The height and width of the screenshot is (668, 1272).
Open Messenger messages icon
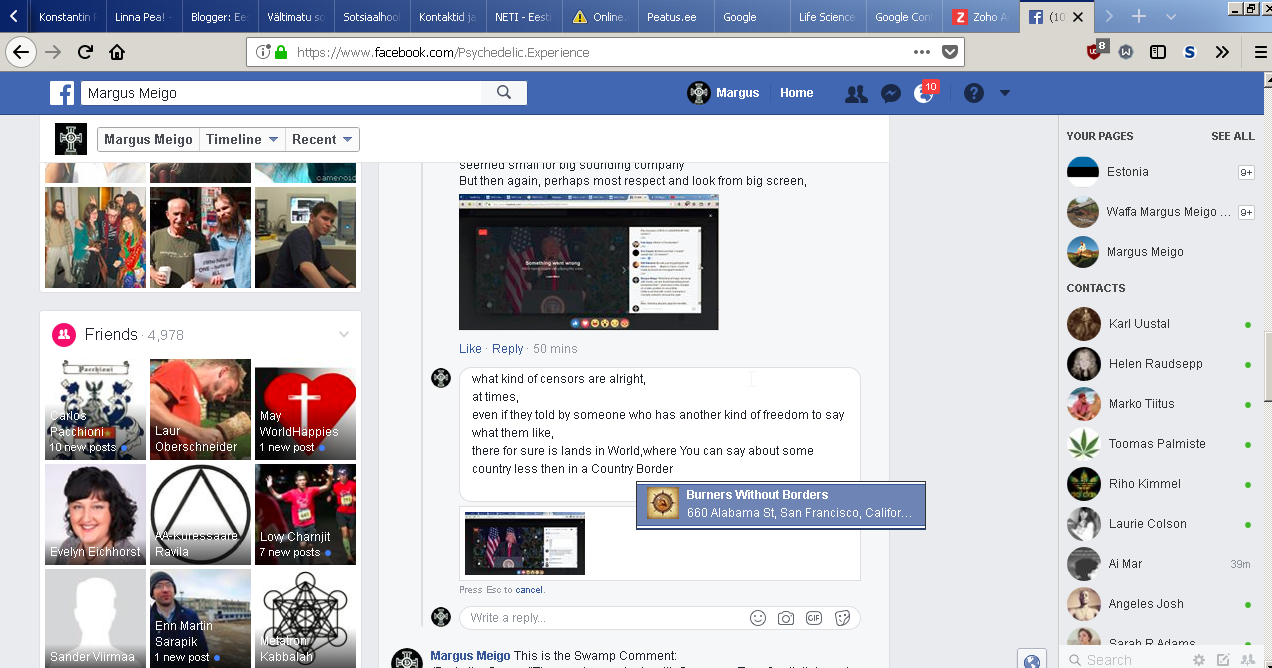(890, 93)
